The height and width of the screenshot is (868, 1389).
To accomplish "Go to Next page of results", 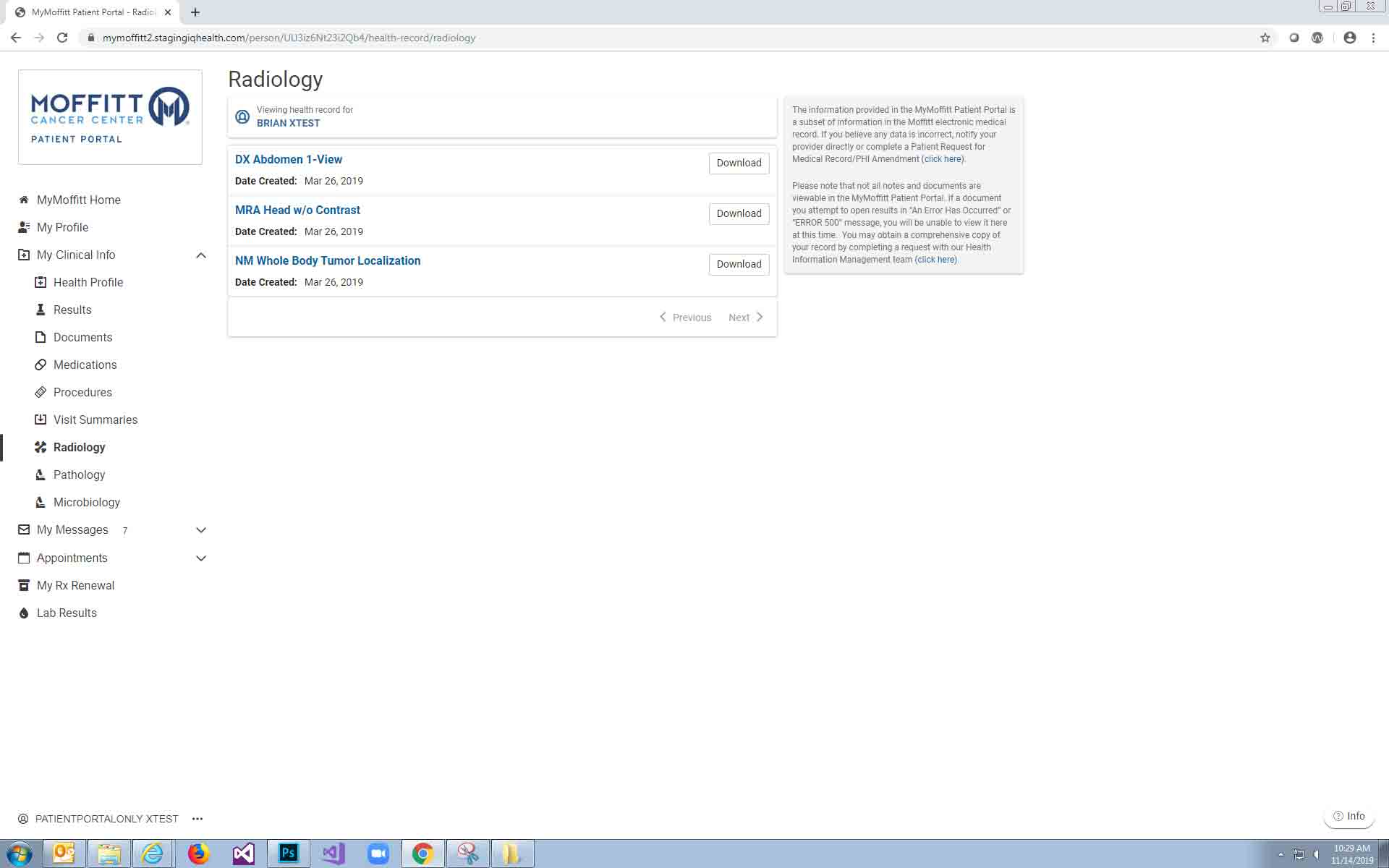I will (745, 318).
